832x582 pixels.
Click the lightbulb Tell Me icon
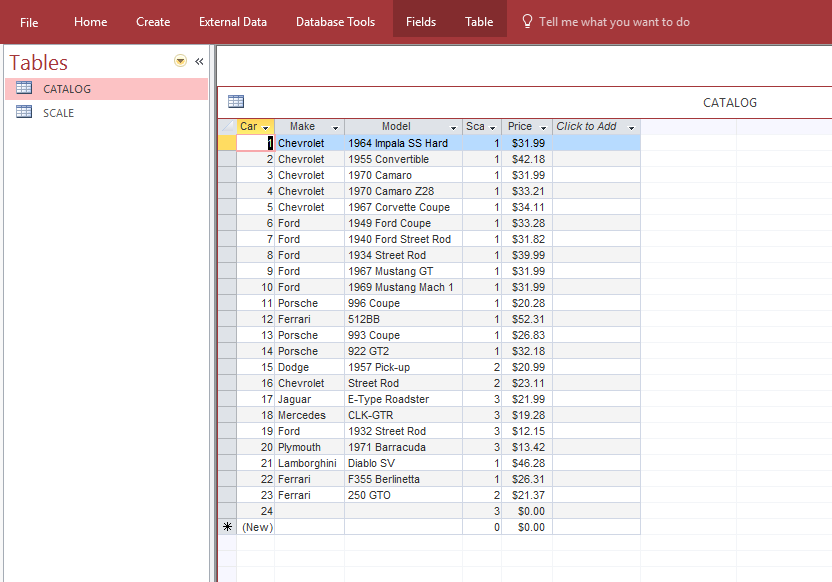pyautogui.click(x=527, y=21)
